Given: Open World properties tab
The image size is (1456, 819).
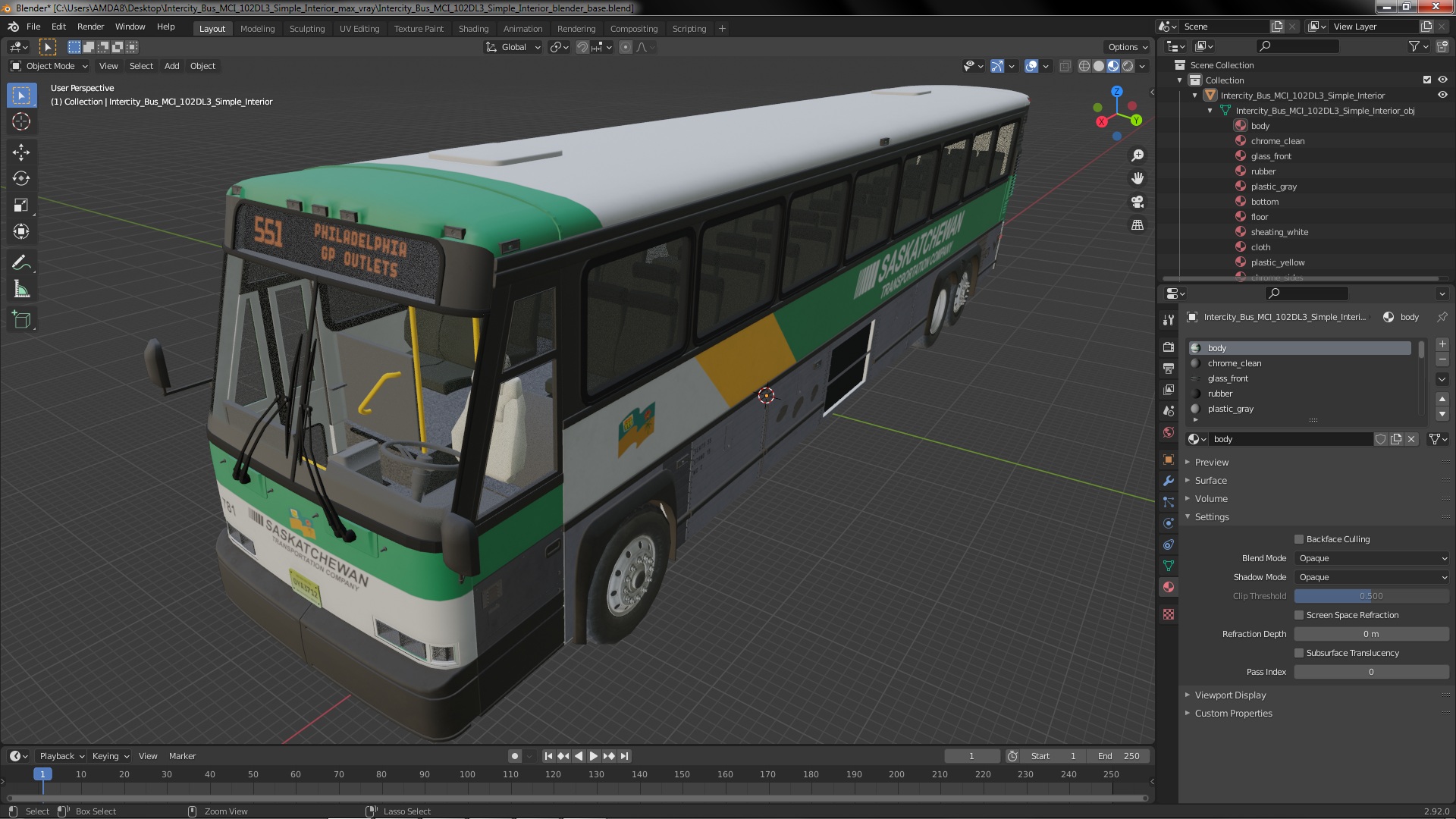Looking at the screenshot, I should point(1169,432).
